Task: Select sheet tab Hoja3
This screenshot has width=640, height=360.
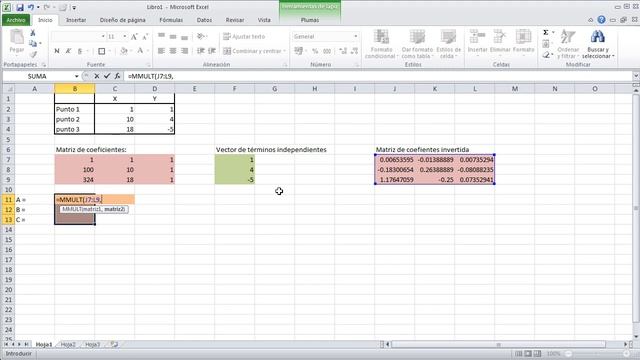Action: tap(92, 344)
